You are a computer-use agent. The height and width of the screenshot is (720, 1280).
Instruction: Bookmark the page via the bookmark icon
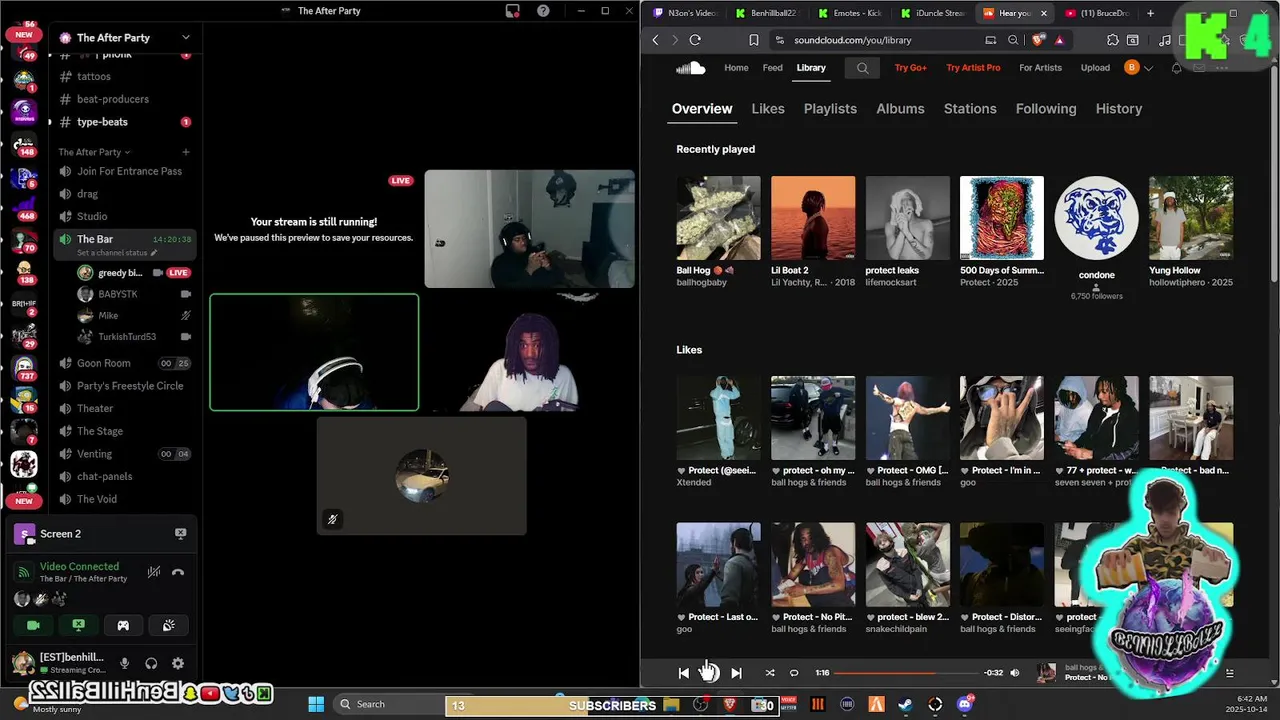[x=753, y=40]
